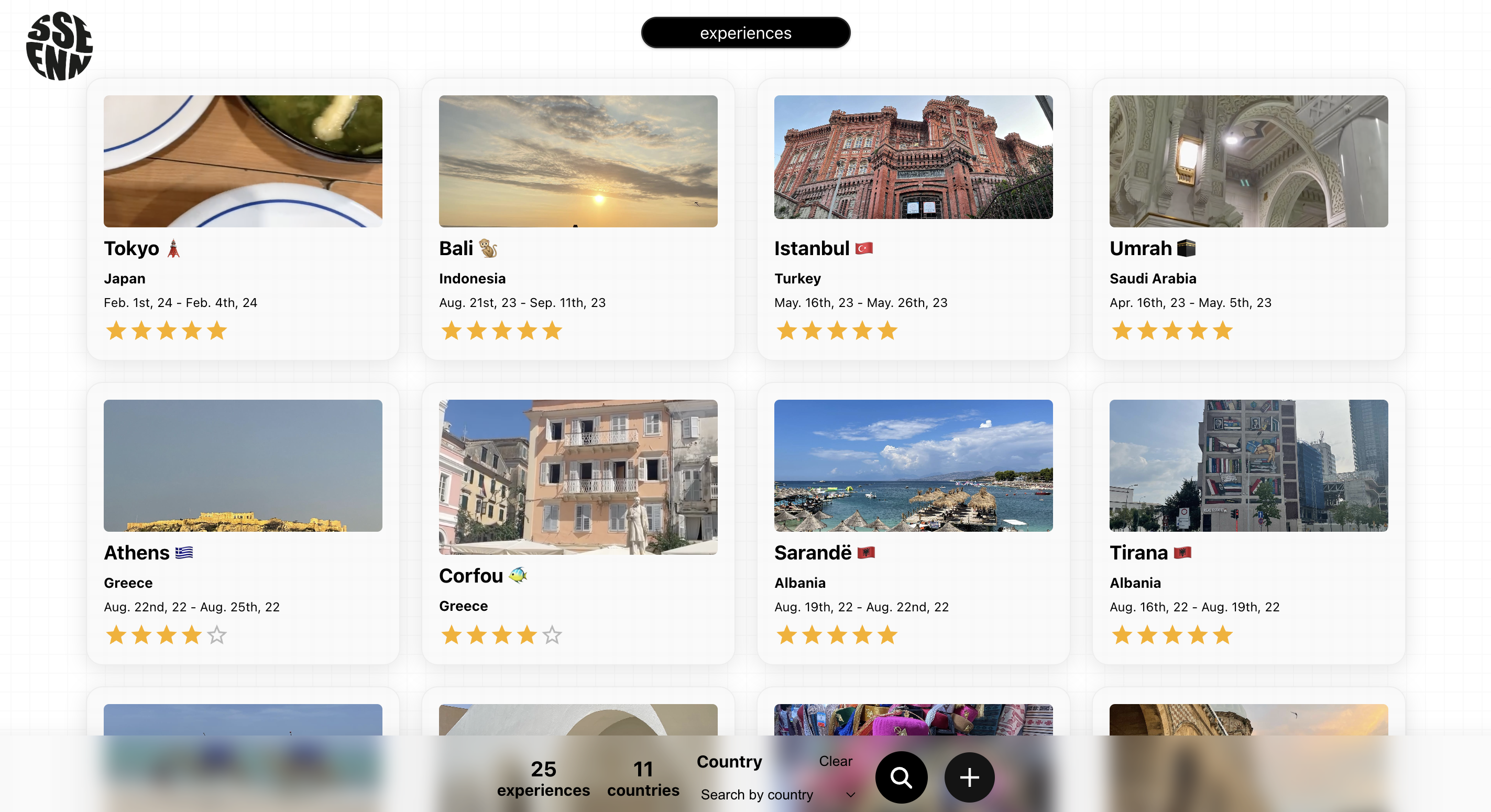
Task: Click the Japan country label
Action: 125,279
